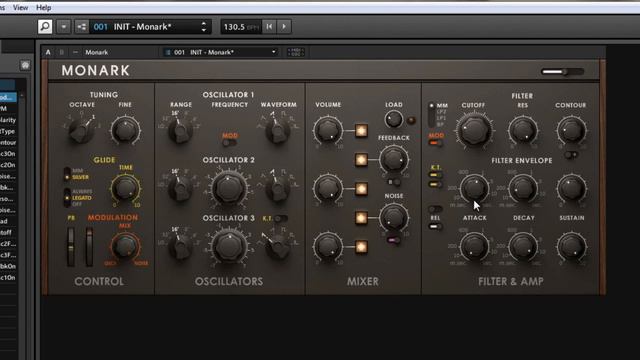This screenshot has height=360, width=640.
Task: Toggle the upper filter K.T. switch
Action: [x=436, y=175]
